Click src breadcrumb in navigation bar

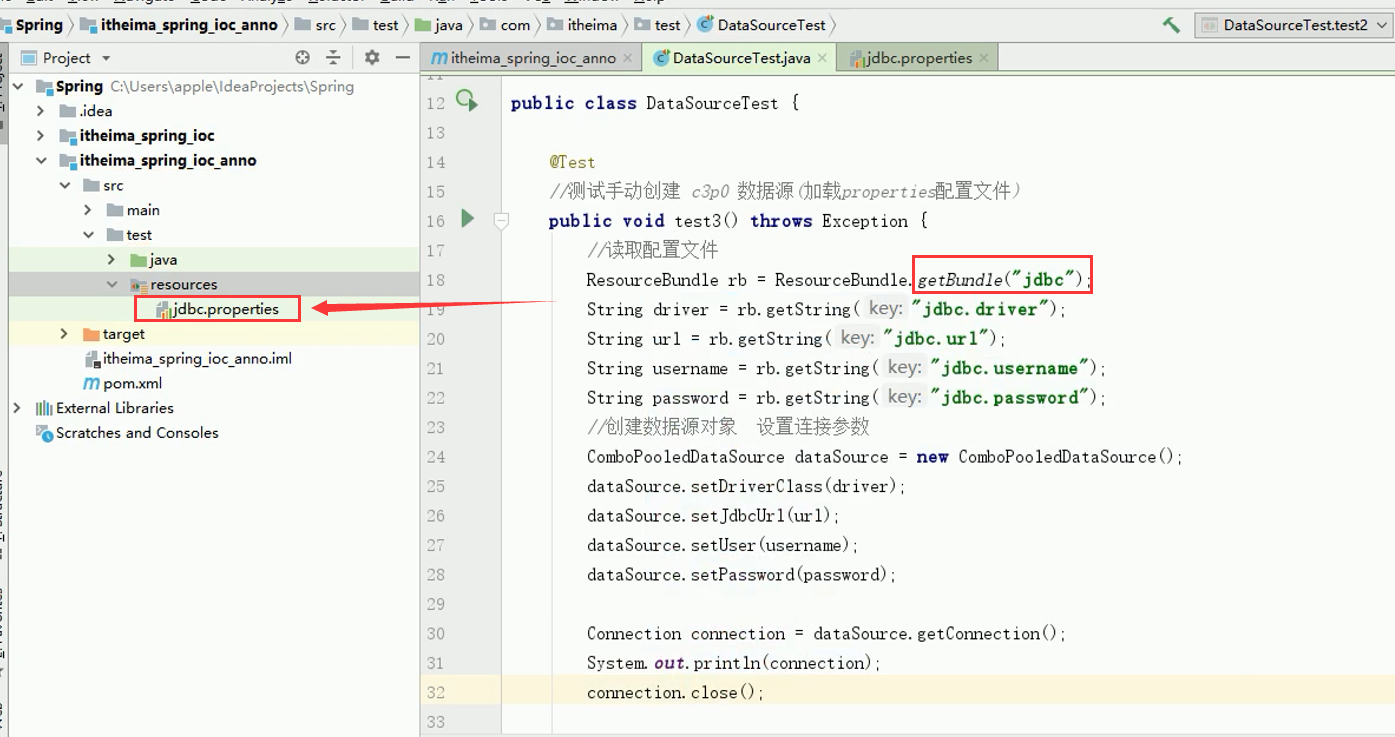pos(326,25)
